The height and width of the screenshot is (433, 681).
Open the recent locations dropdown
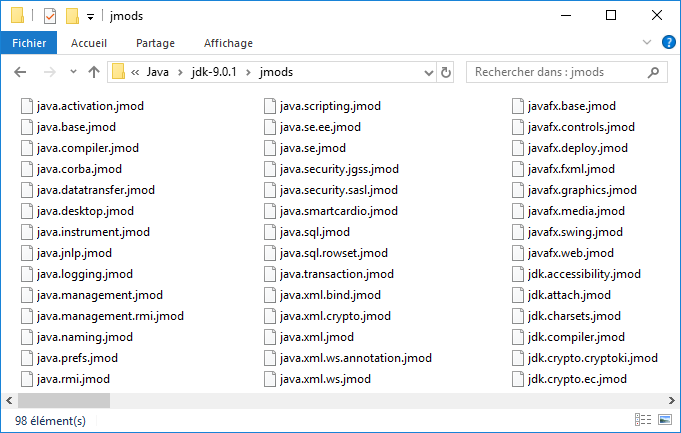point(73,72)
